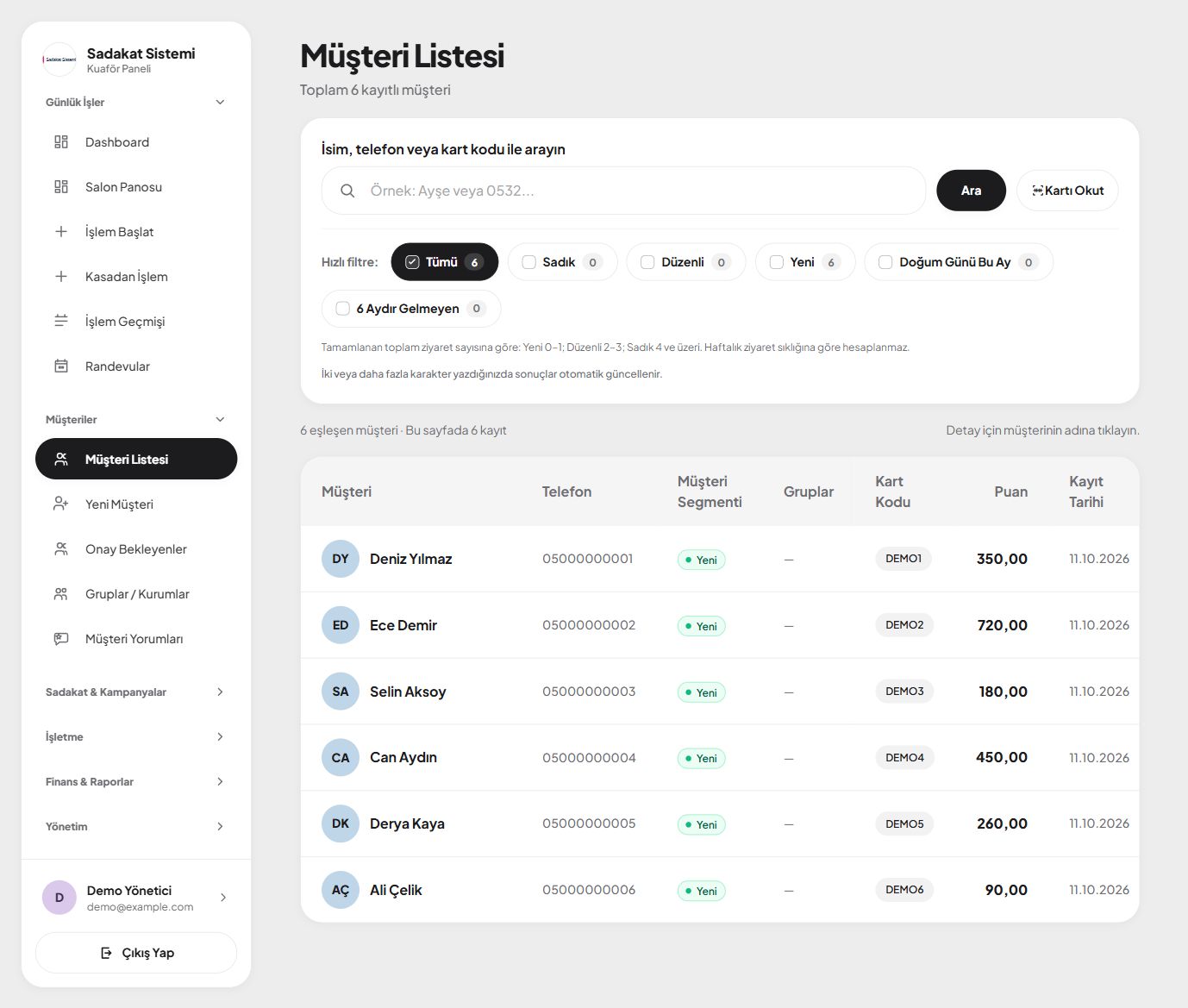Click card code DEMO3 badge
Viewport: 1188px width, 1008px height.
(904, 692)
